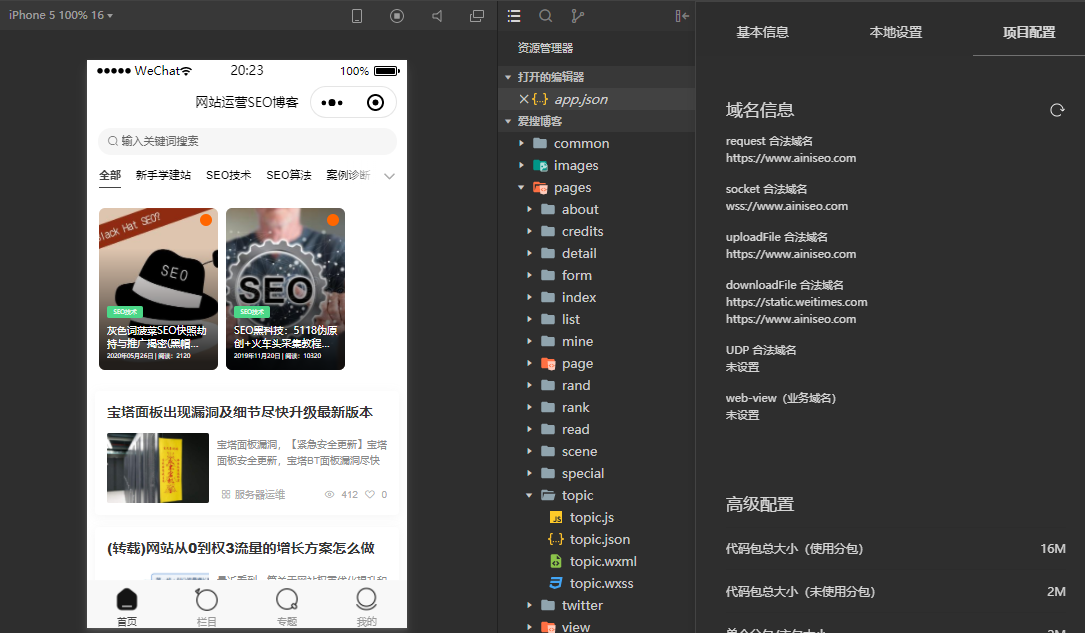The image size is (1085, 633).
Task: Open the version control (git branch) icon
Action: click(x=576, y=15)
